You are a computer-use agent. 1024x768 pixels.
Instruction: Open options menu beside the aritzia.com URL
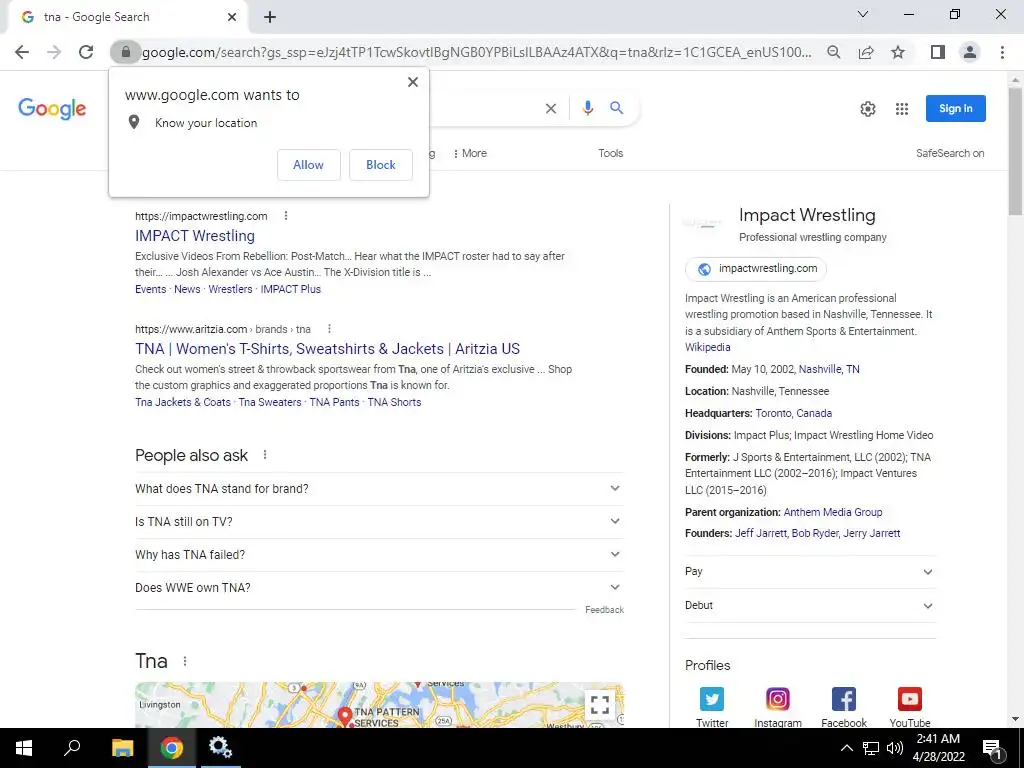click(x=329, y=328)
